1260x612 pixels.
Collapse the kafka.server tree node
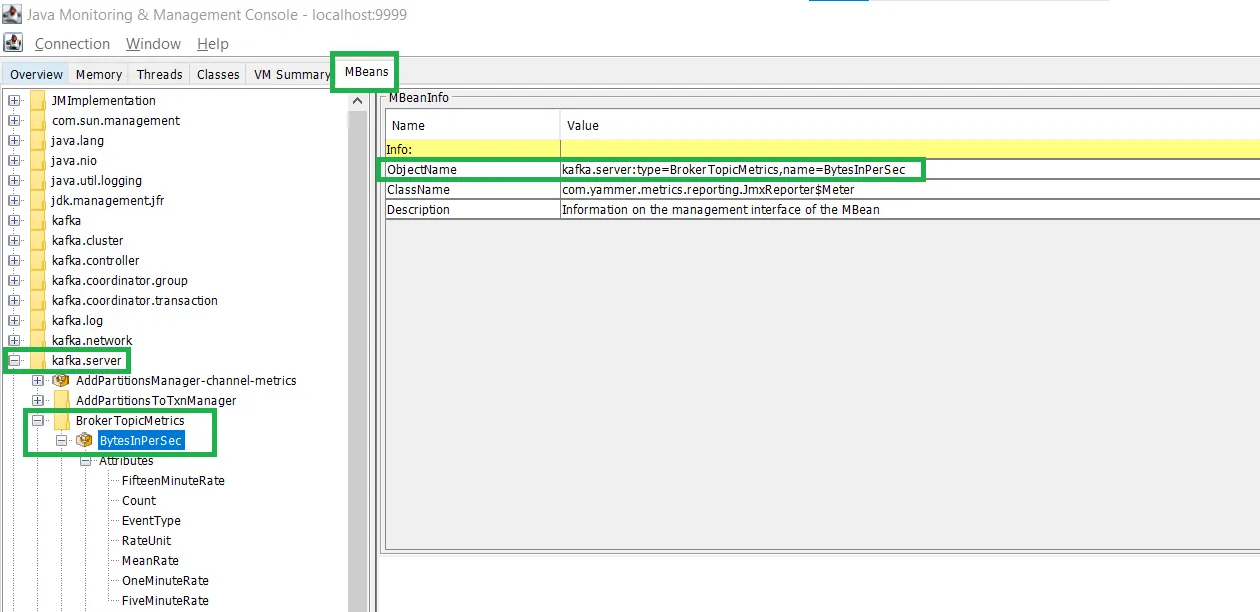click(x=14, y=361)
